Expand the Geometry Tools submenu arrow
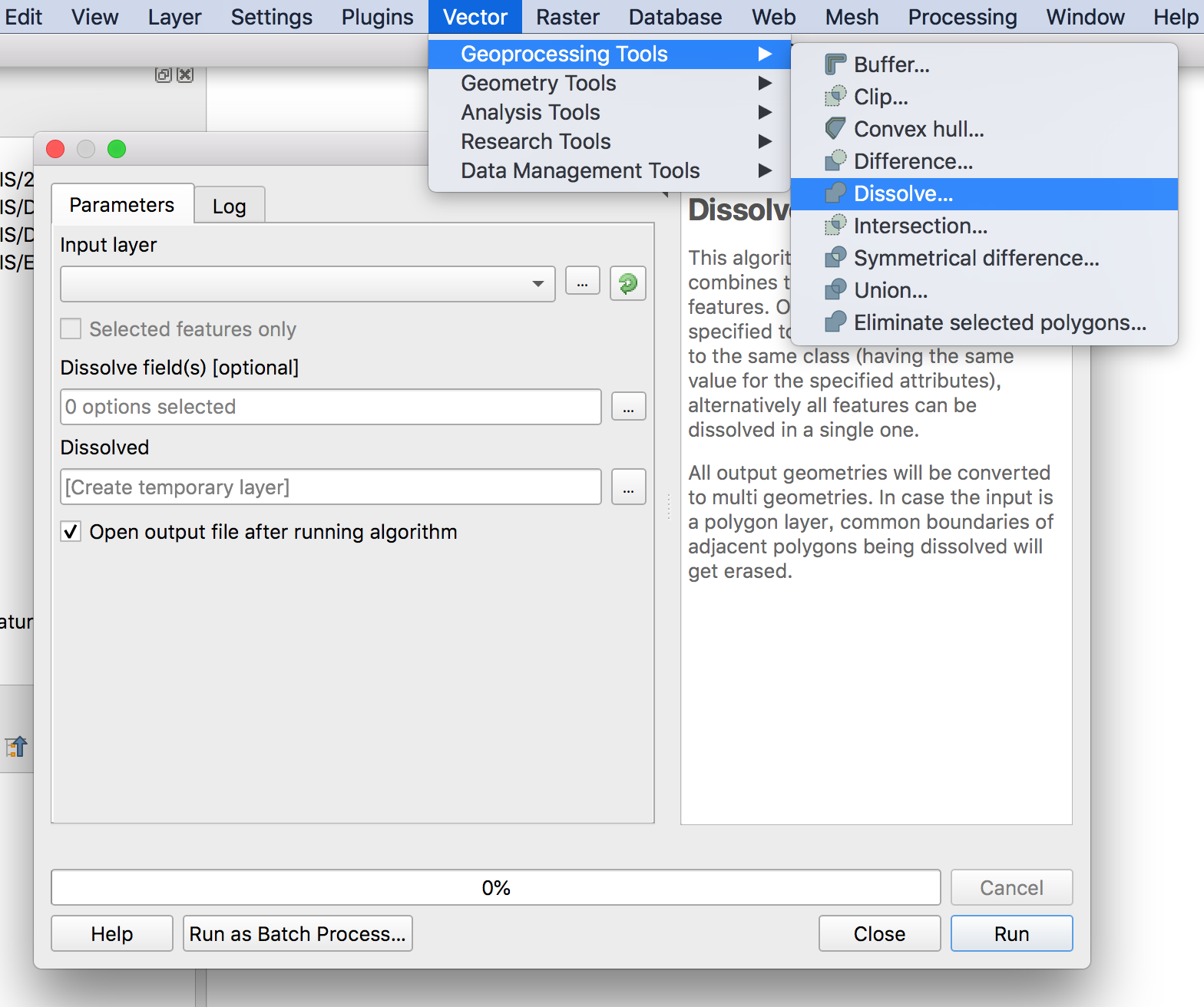This screenshot has height=1007, width=1204. (765, 83)
